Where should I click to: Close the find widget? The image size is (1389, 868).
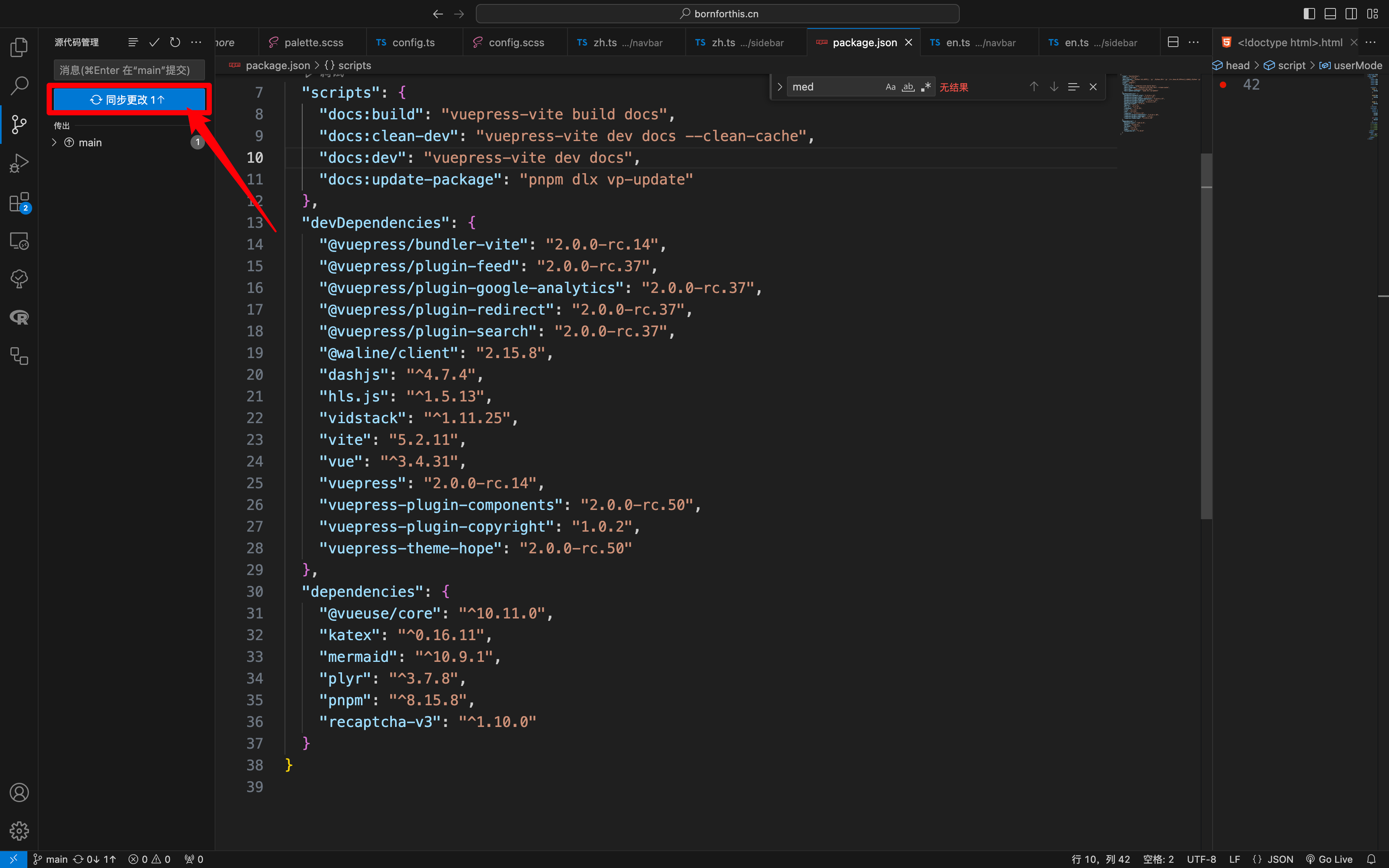click(x=1093, y=87)
